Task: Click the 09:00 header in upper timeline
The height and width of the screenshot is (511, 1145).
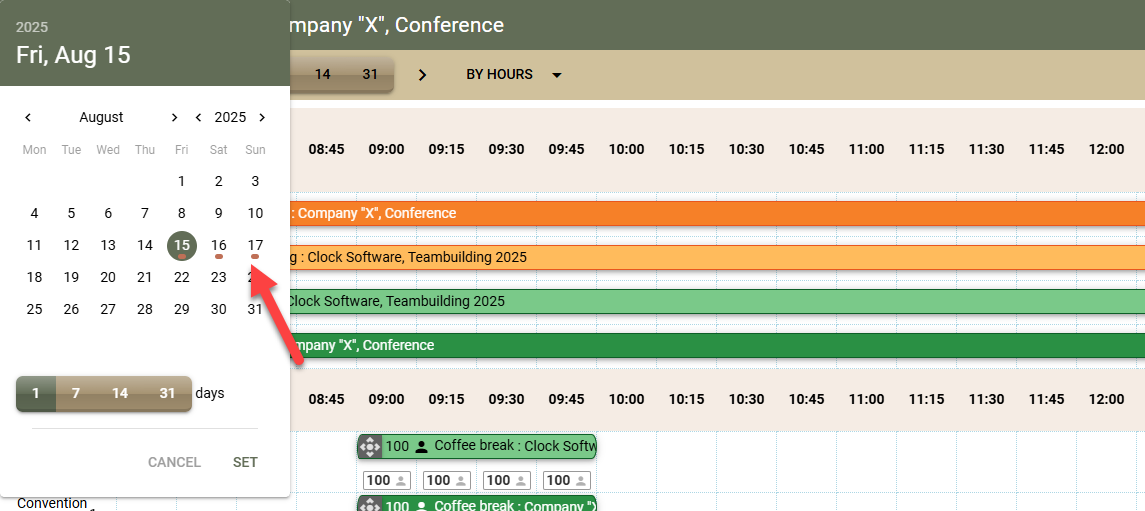Action: (x=386, y=150)
